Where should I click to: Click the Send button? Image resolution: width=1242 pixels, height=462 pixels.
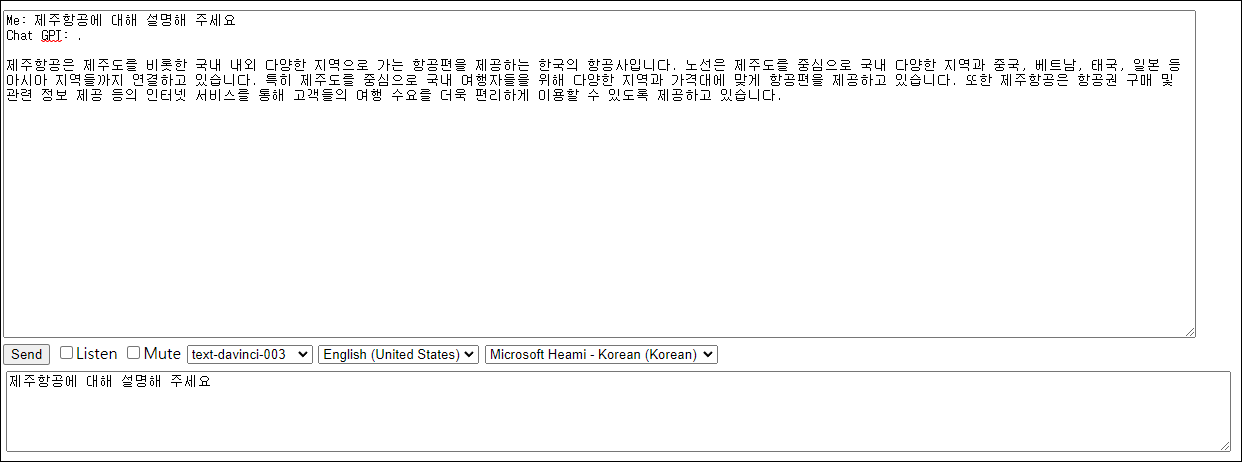(x=26, y=354)
